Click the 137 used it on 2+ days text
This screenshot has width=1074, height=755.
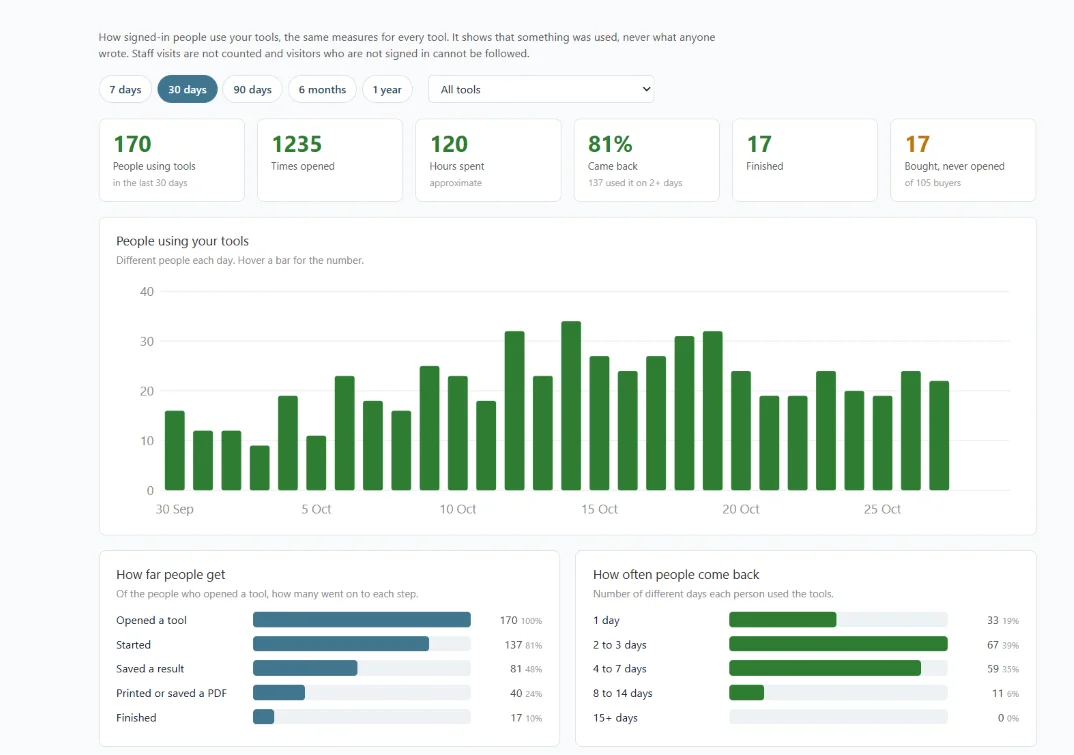(x=635, y=183)
